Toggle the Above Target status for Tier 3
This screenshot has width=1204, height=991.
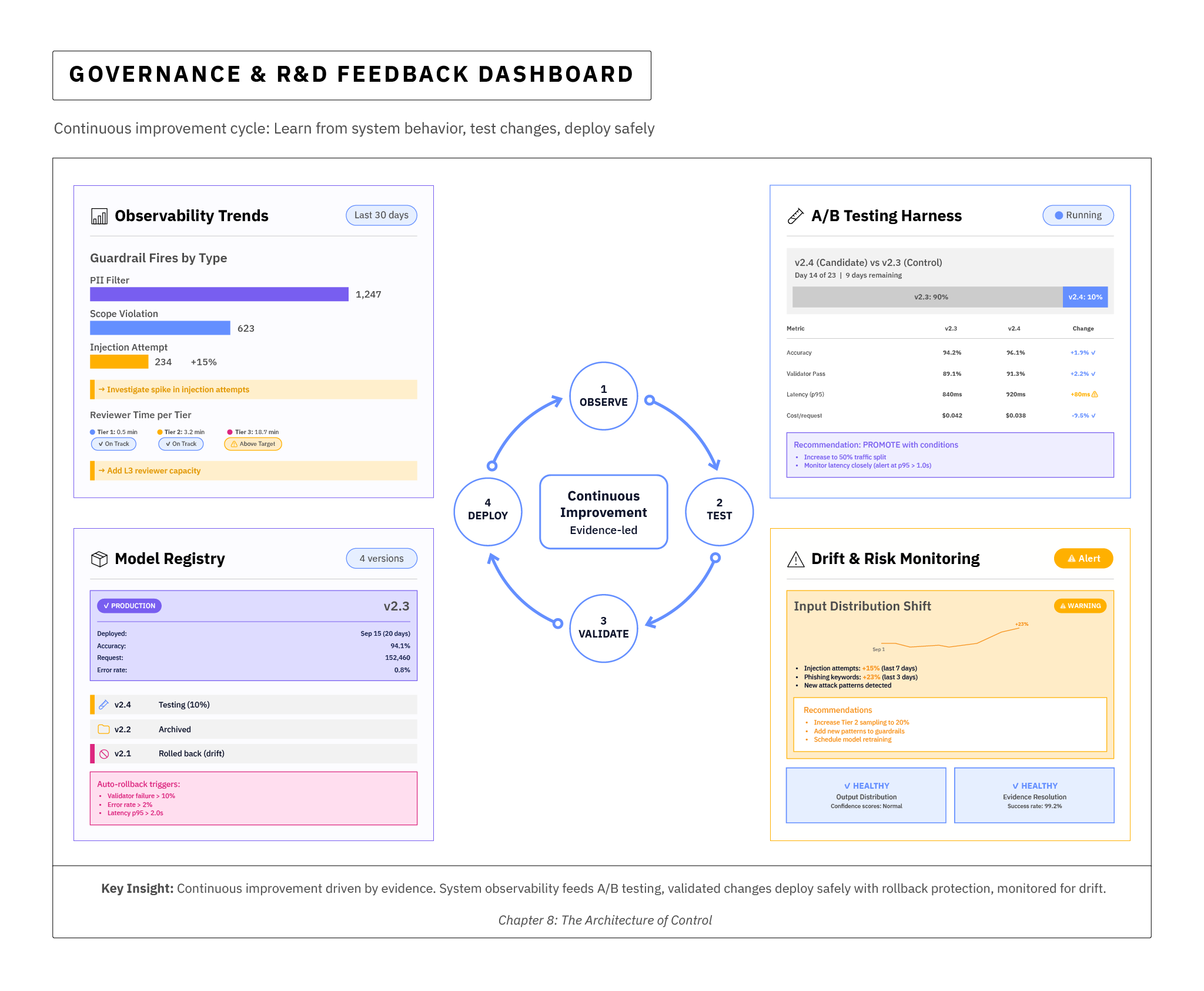(x=253, y=443)
